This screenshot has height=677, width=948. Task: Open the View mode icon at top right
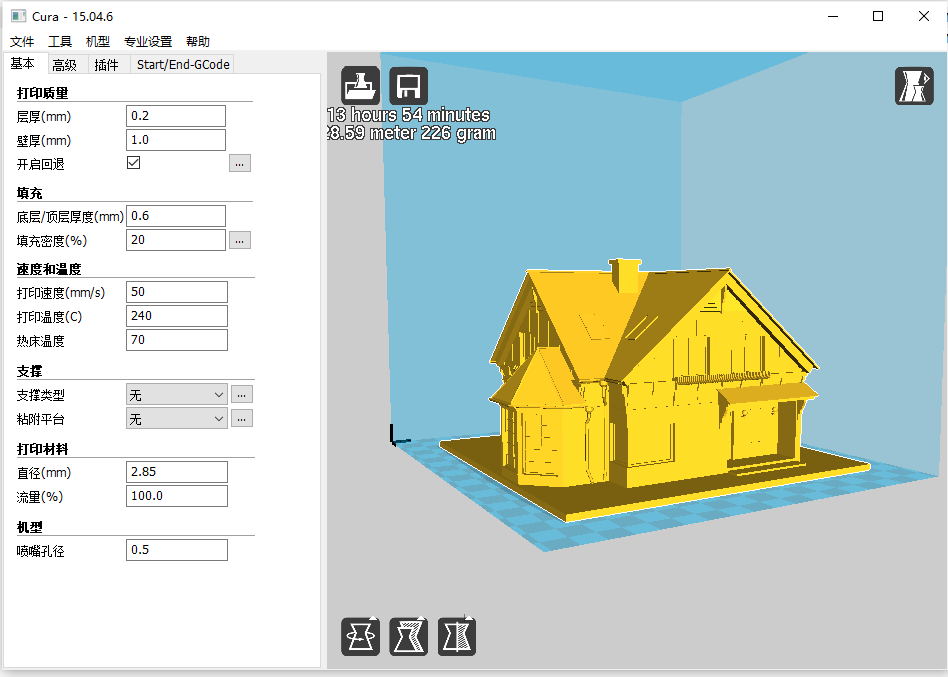913,86
